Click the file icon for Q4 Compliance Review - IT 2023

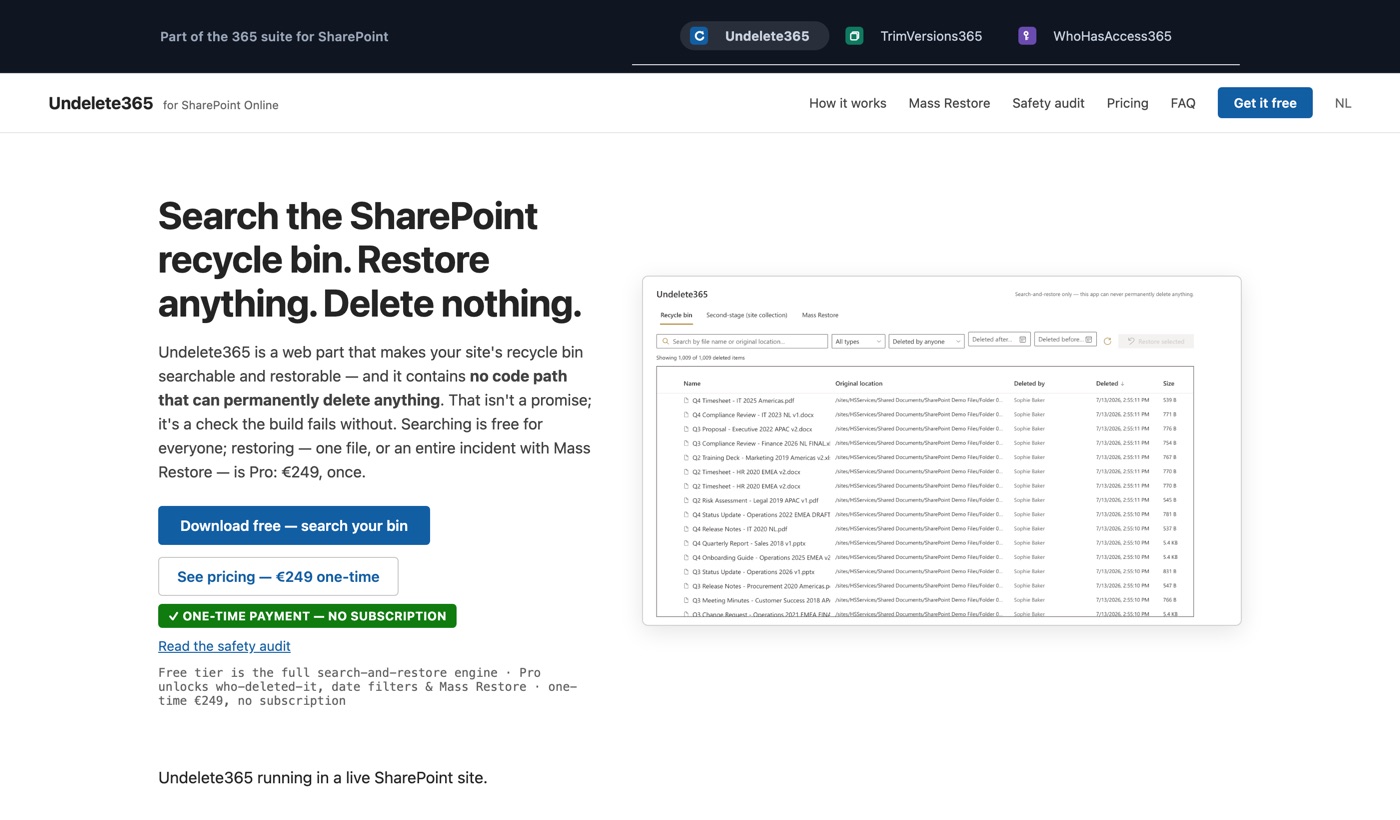(x=686, y=414)
